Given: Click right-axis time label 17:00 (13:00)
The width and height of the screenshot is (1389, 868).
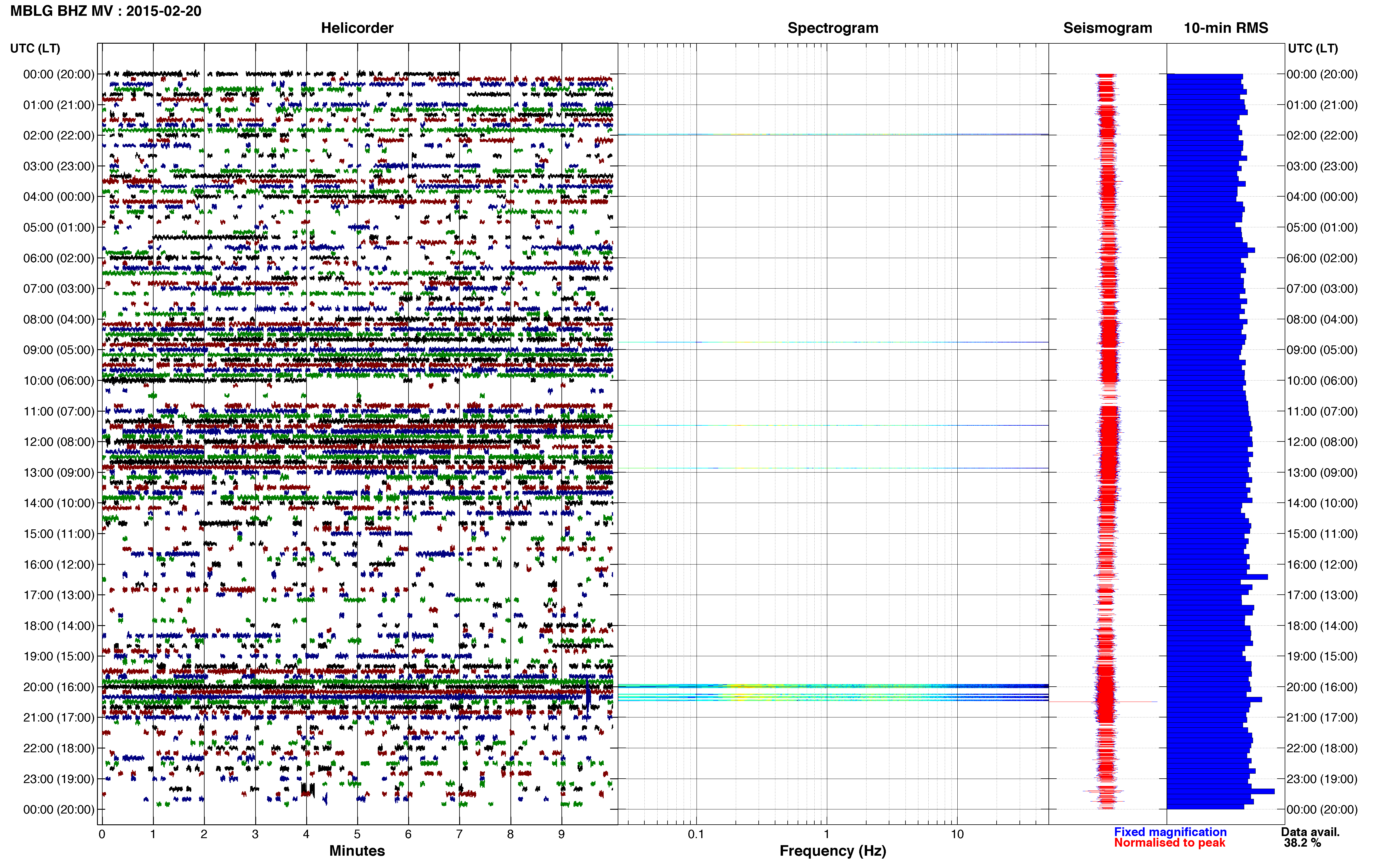Looking at the screenshot, I should (1322, 595).
